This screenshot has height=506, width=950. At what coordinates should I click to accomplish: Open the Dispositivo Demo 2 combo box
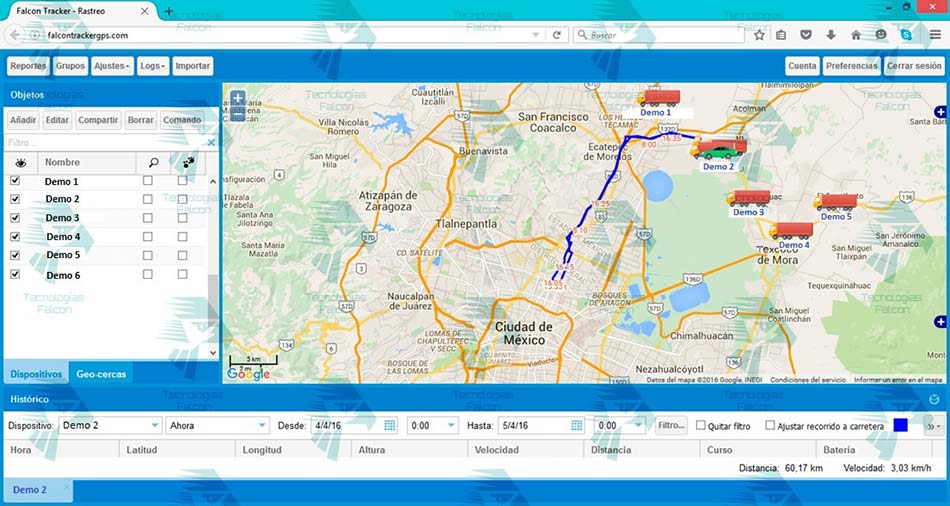coord(110,425)
